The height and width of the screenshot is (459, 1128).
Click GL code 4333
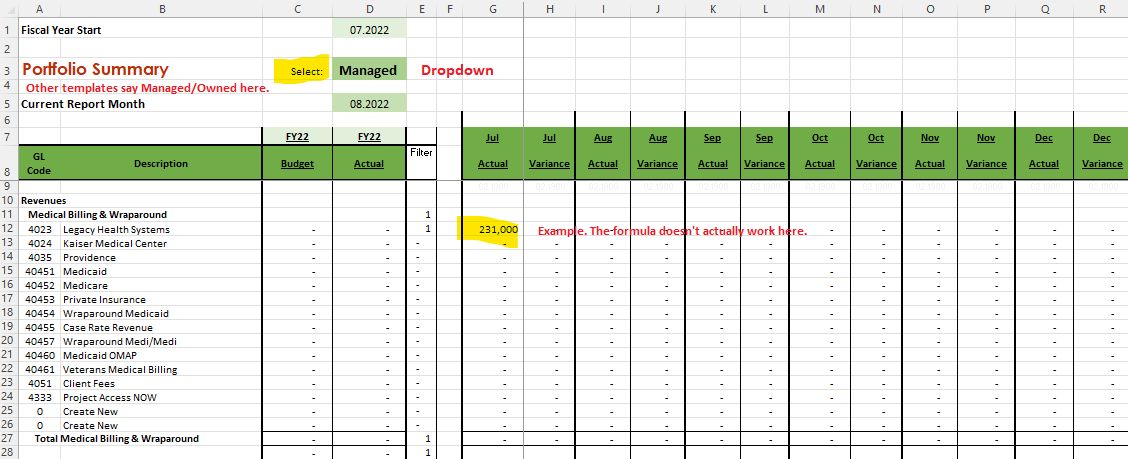pyautogui.click(x=39, y=397)
